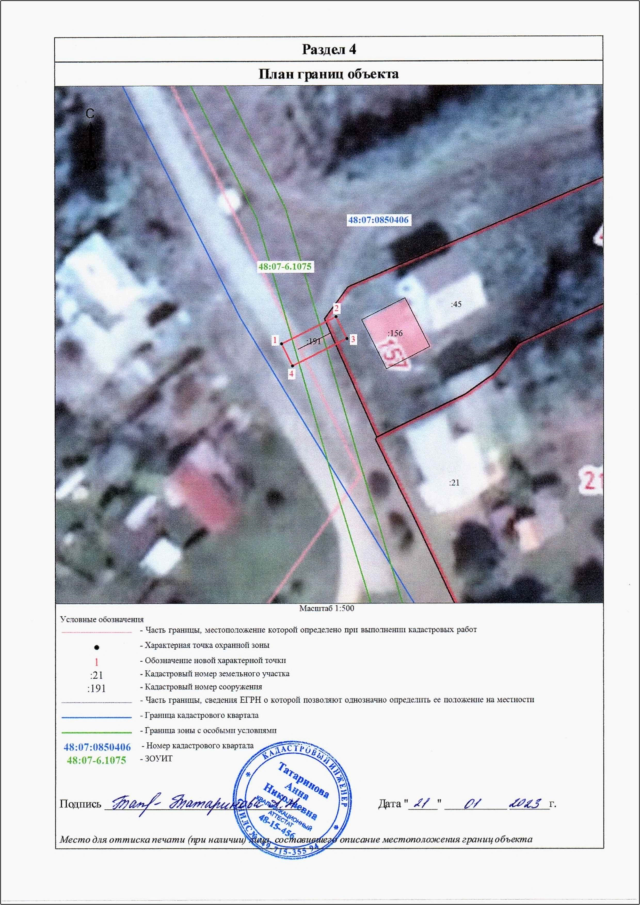Click the "Раздел 4" heading
The image size is (640, 905).
point(329,50)
